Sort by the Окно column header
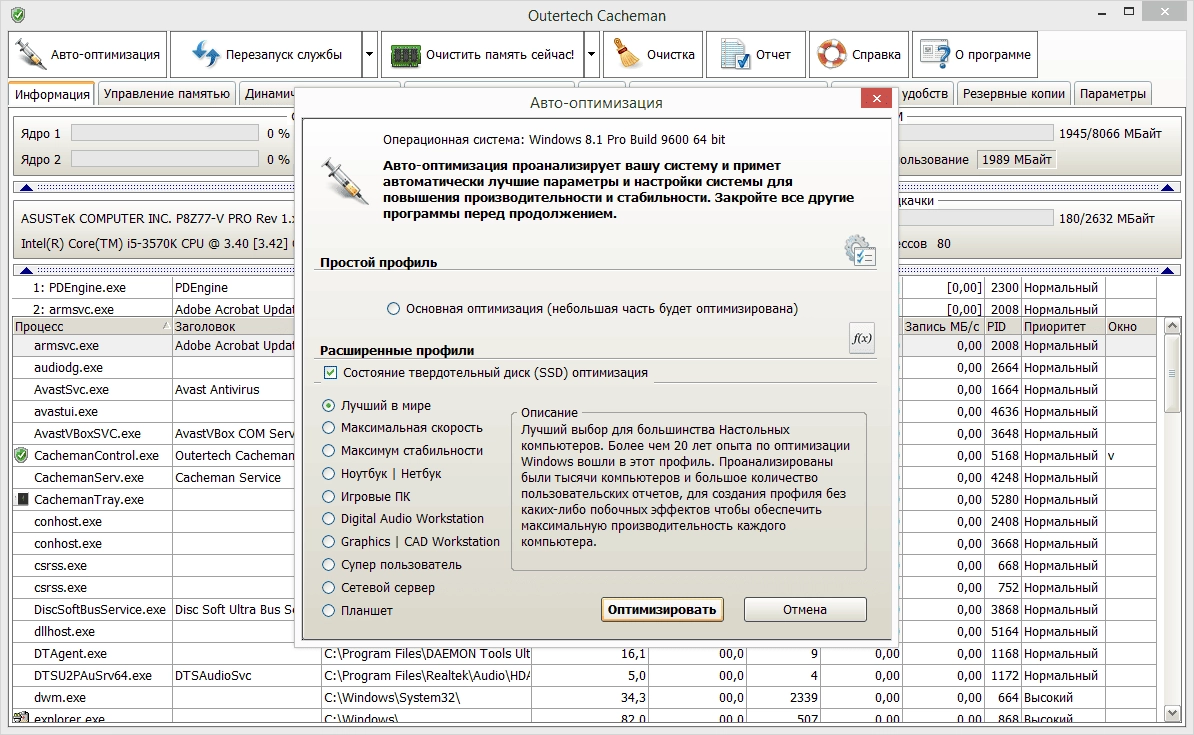The width and height of the screenshot is (1194, 735). (1132, 326)
